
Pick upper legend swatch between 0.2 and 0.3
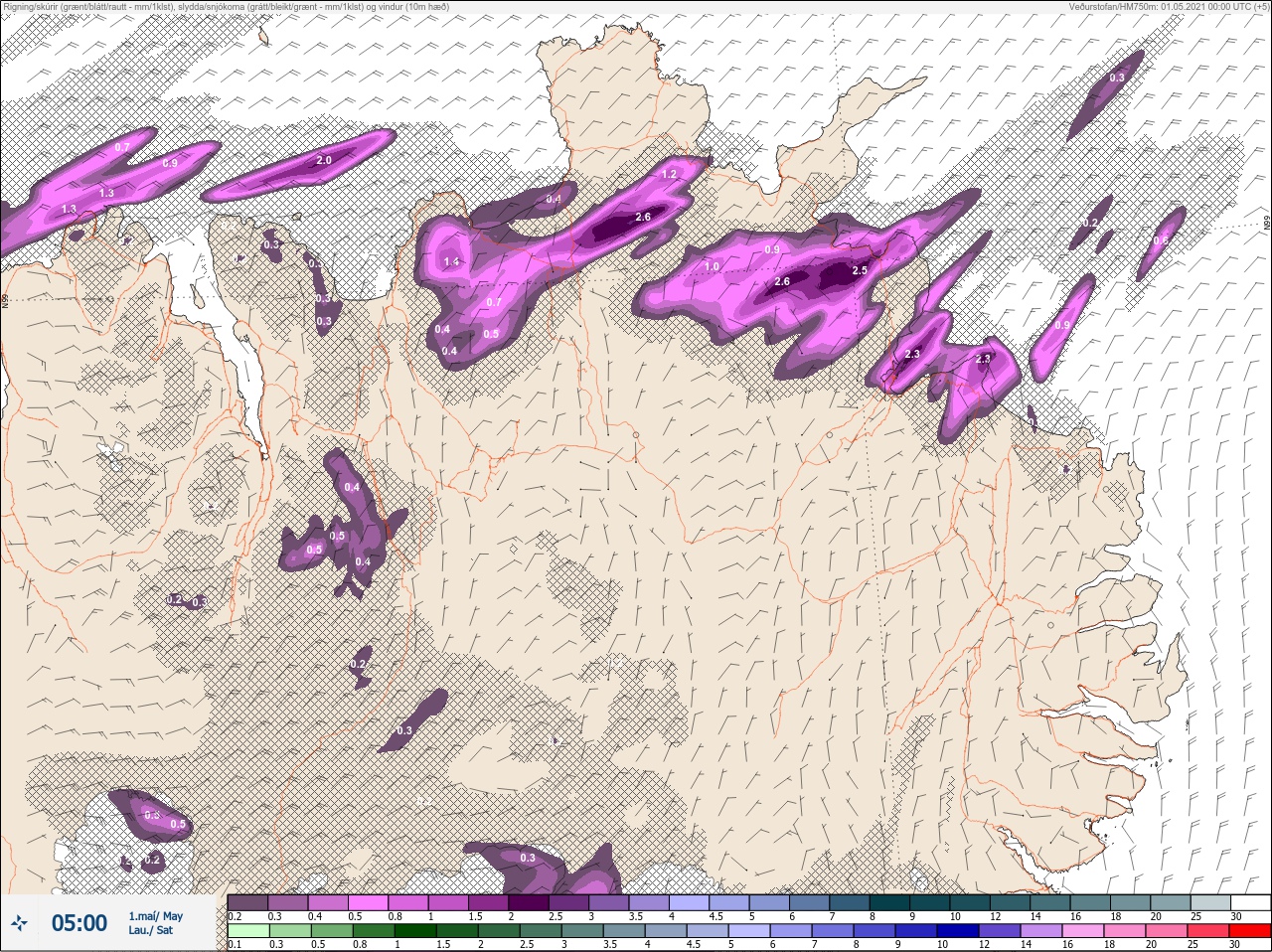[x=247, y=902]
